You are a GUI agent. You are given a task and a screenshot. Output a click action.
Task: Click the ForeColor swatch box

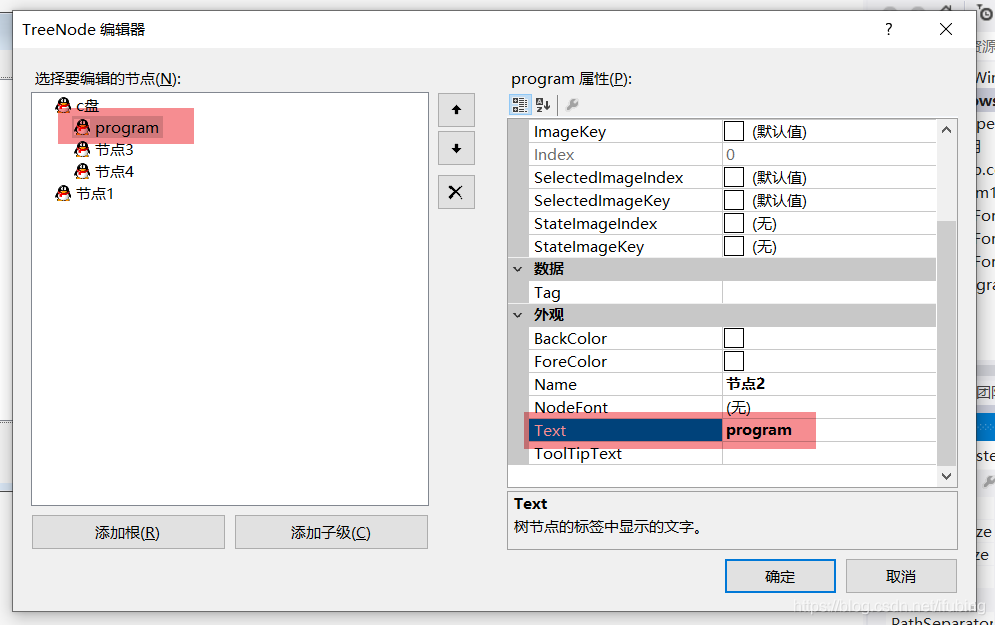(733, 361)
